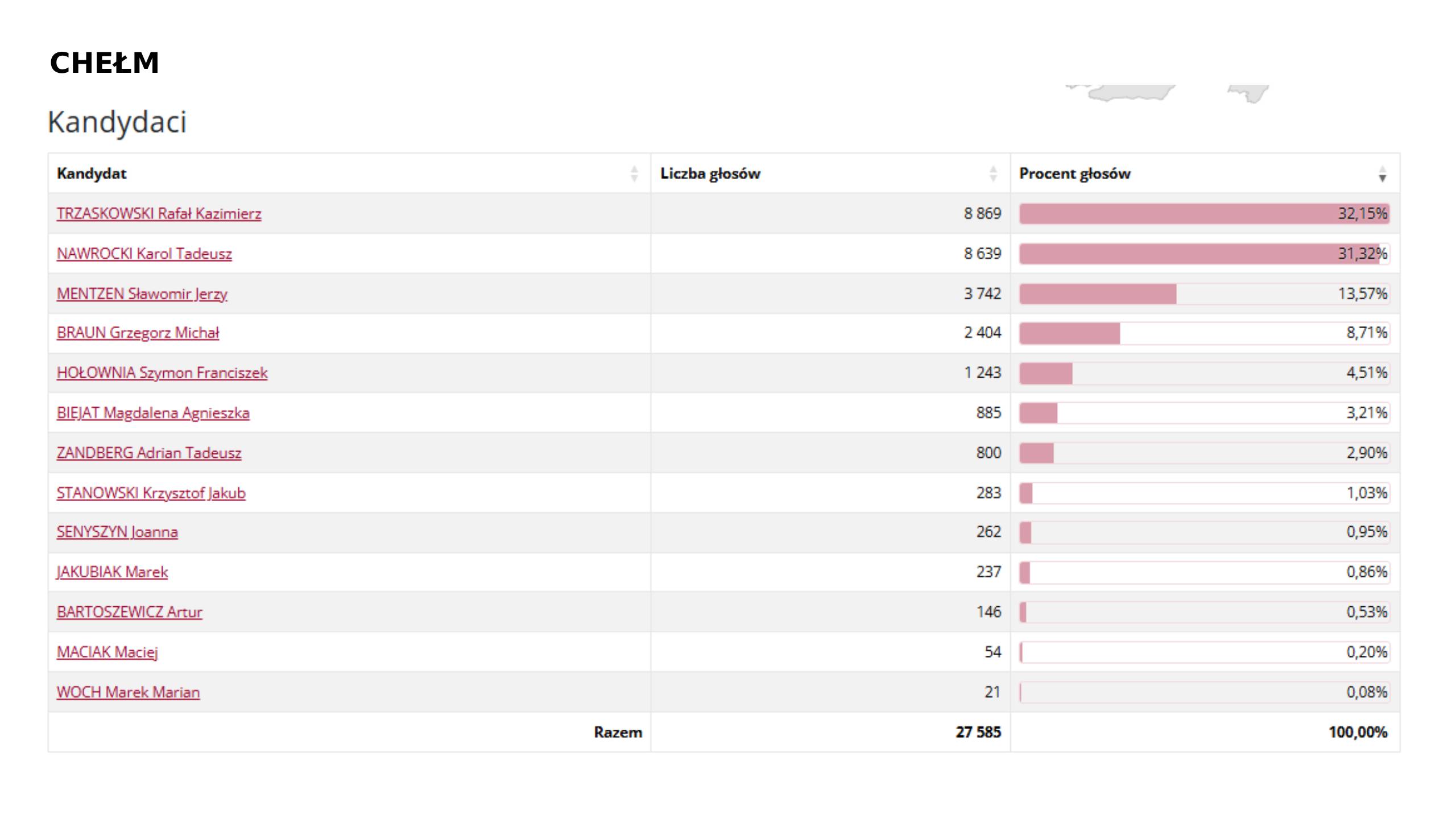Open HOŁOWNIA Szymon Franciszek candidate link

coord(162,373)
